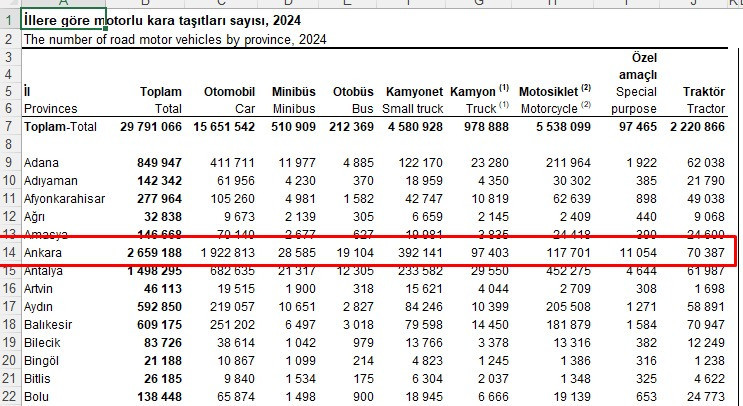
Task: Select the 'Small truck' subheading cell
Action: click(x=412, y=109)
